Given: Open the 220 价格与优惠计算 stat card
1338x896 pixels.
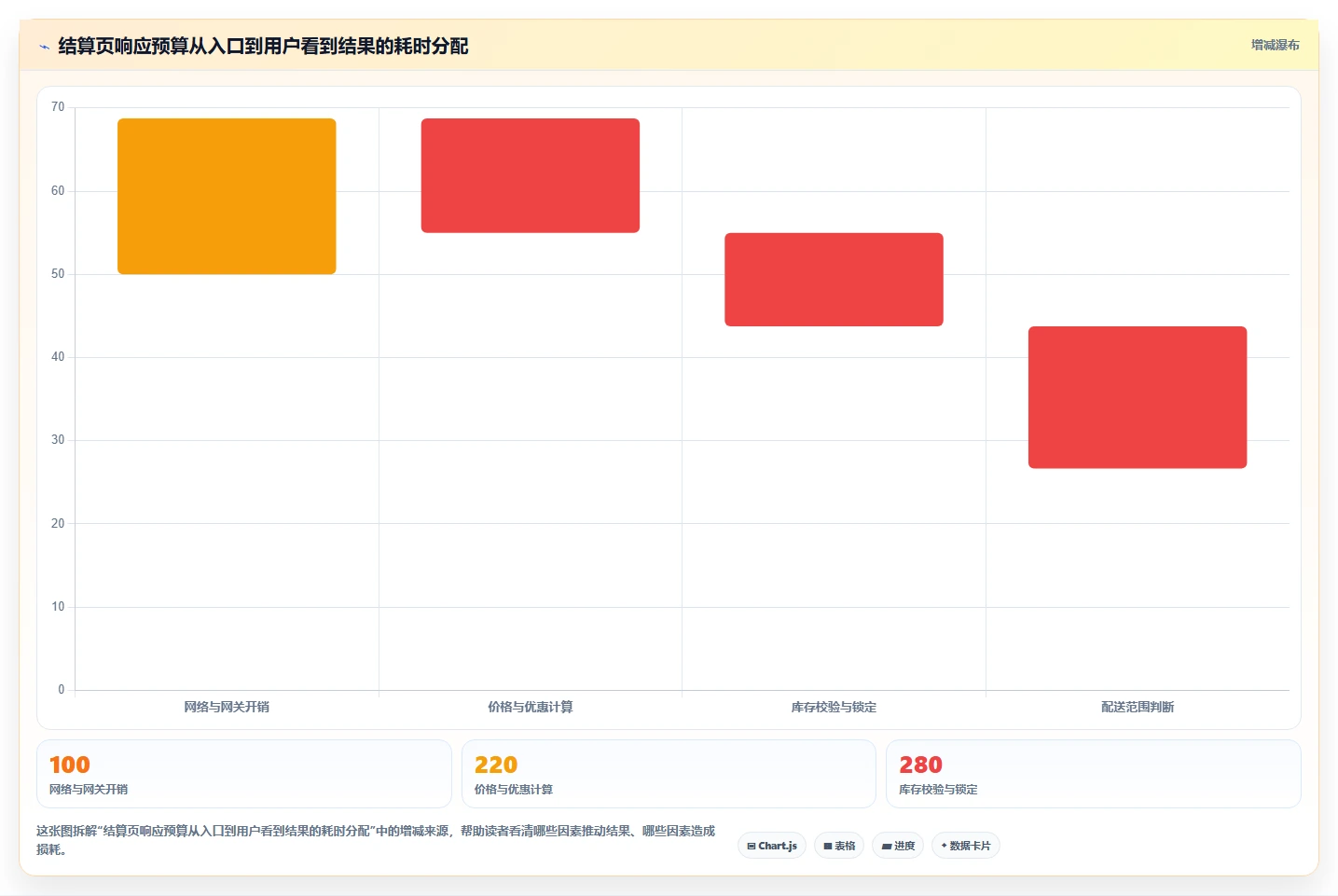Looking at the screenshot, I should [x=669, y=774].
